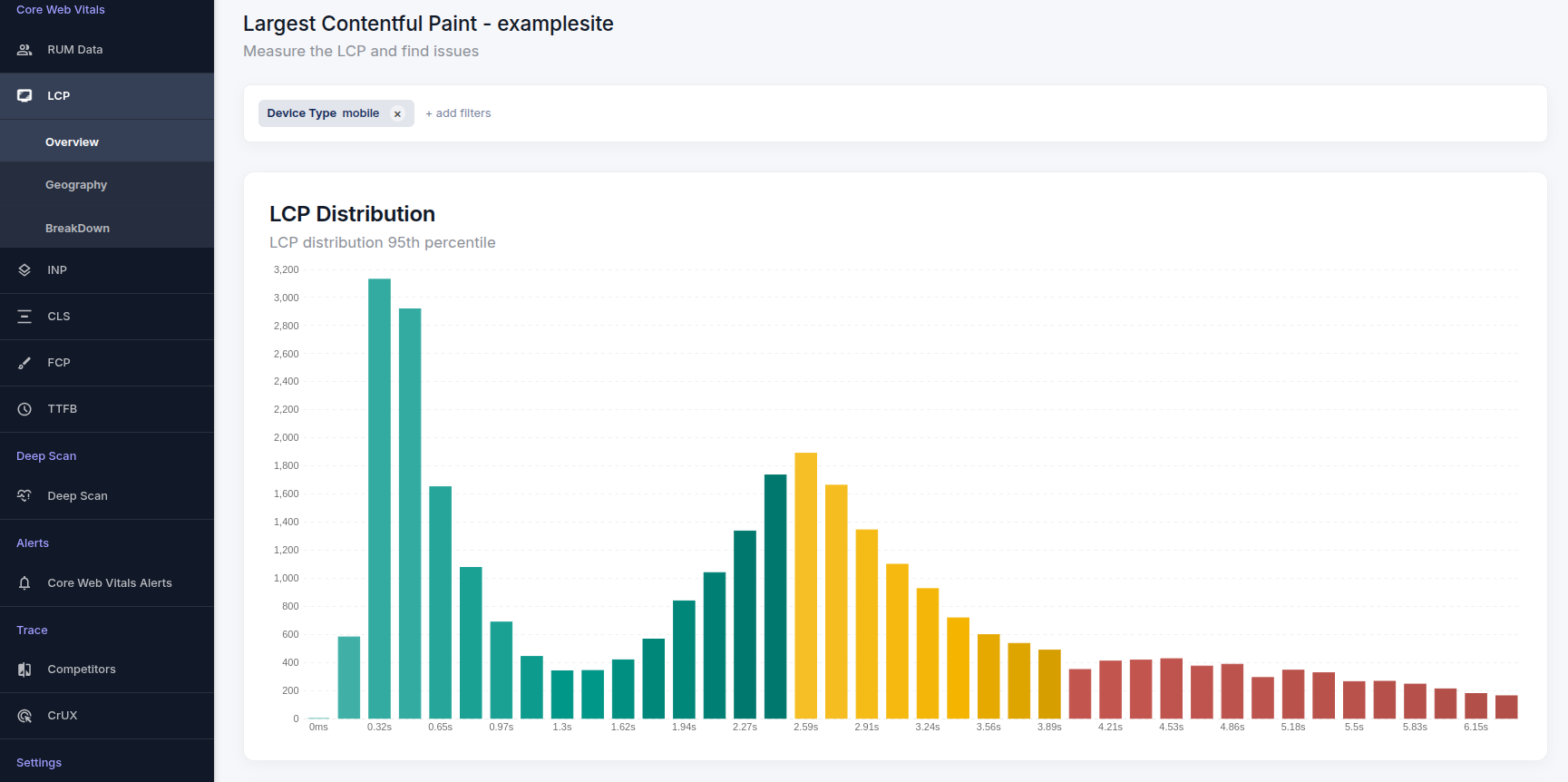Click the Deep Scan icon

24,495
